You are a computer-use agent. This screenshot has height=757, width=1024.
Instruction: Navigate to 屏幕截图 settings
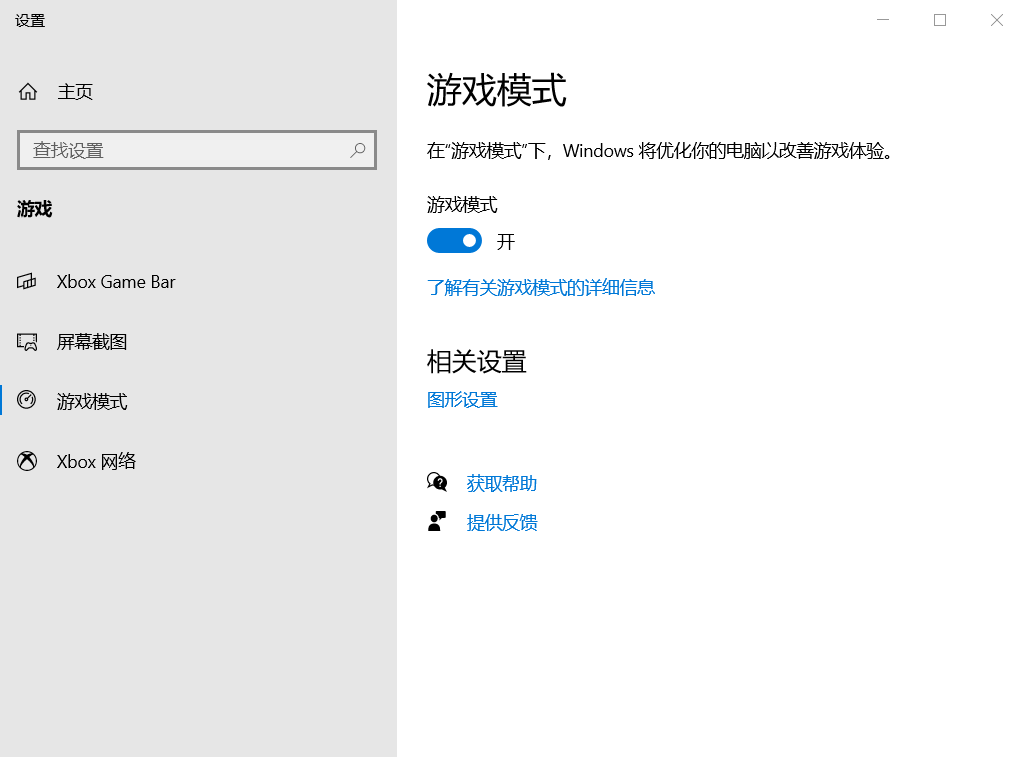click(x=92, y=341)
